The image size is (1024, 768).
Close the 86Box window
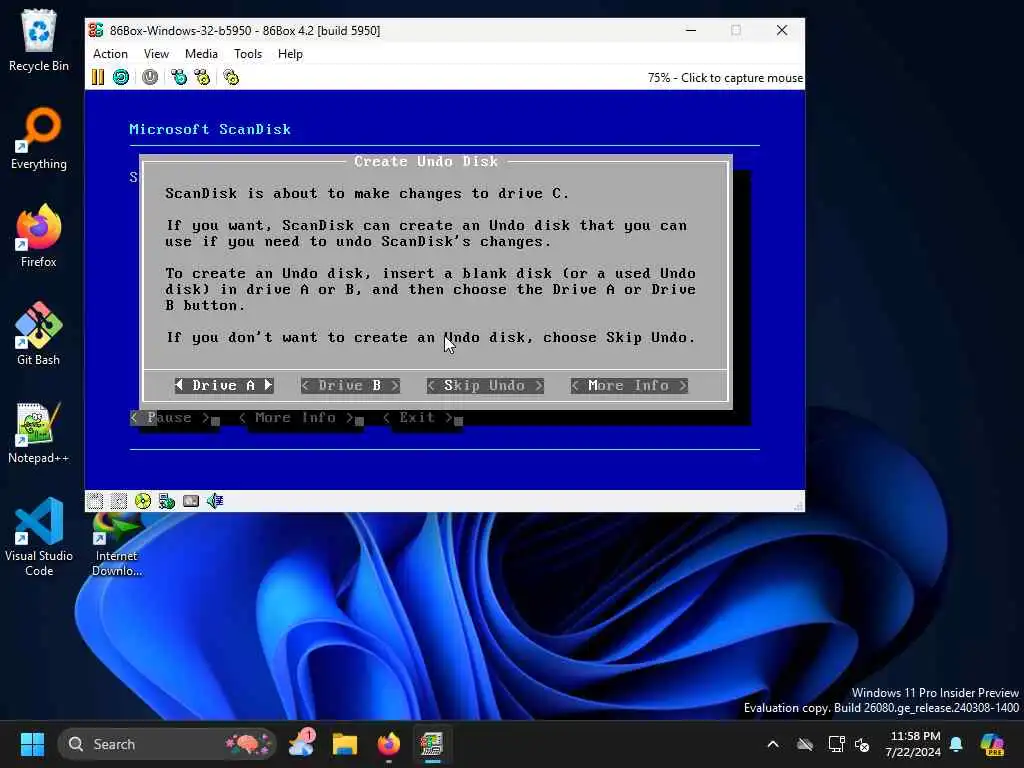point(782,30)
